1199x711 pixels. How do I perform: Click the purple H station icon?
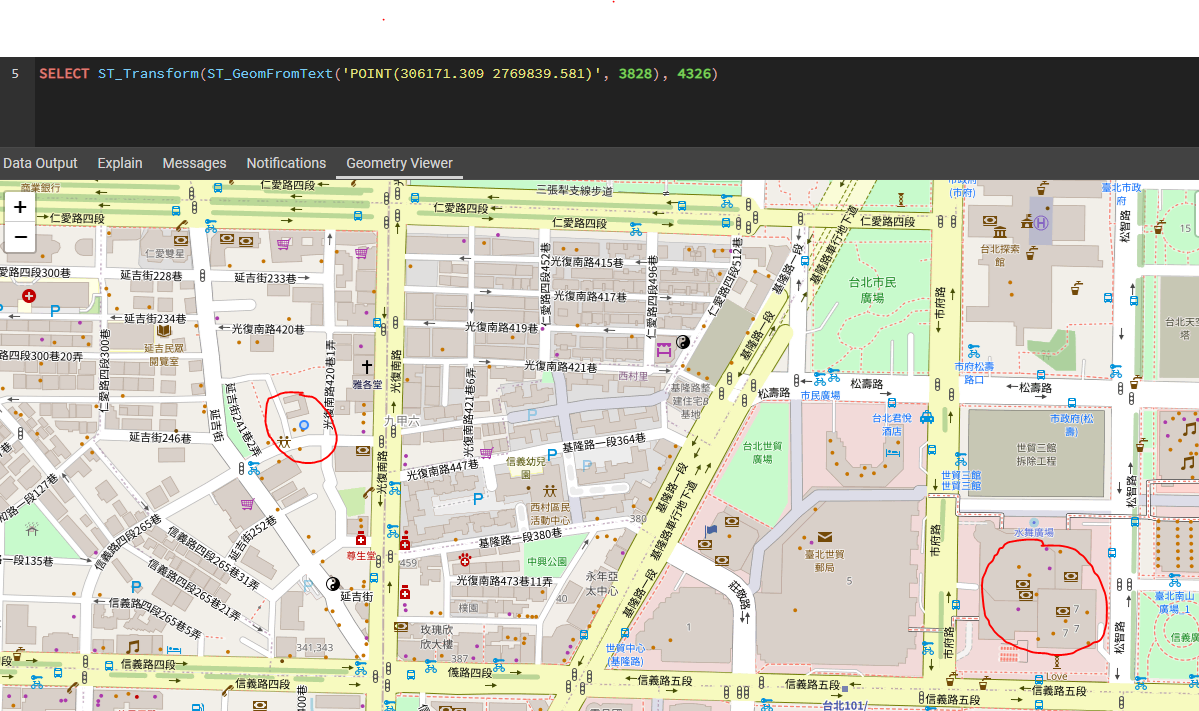tap(1041, 221)
